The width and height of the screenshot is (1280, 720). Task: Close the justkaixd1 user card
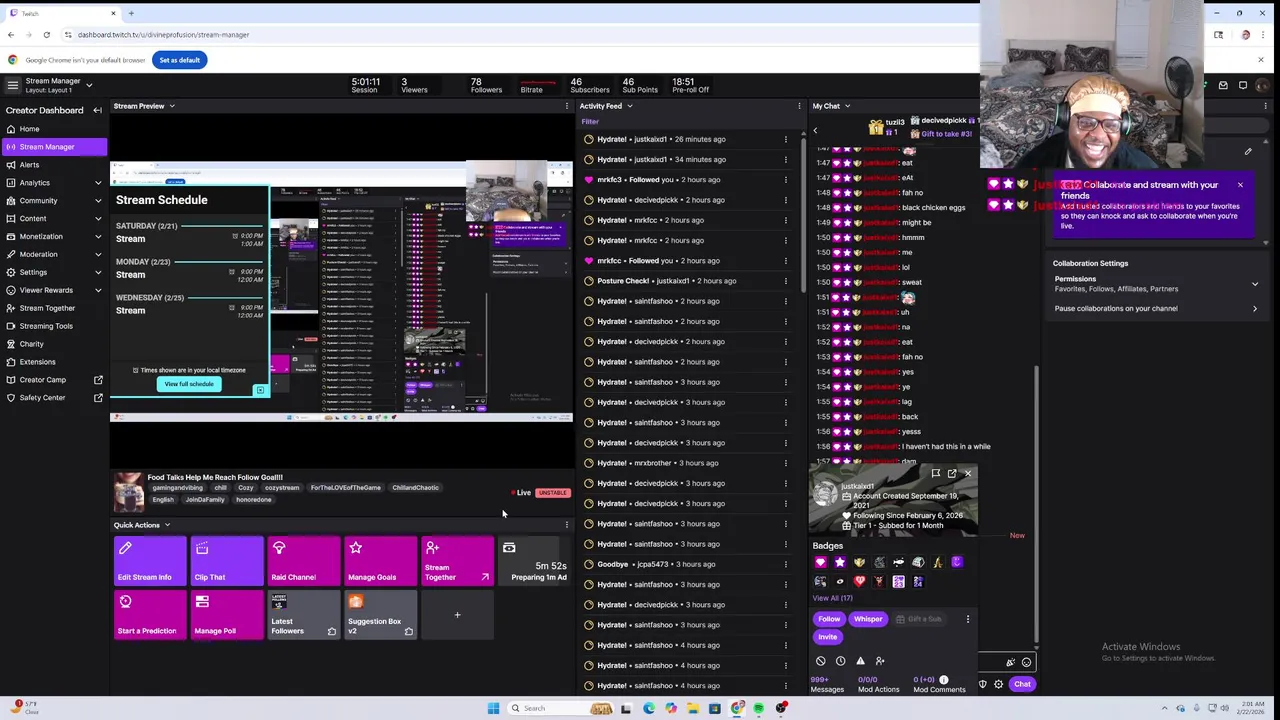(x=968, y=473)
